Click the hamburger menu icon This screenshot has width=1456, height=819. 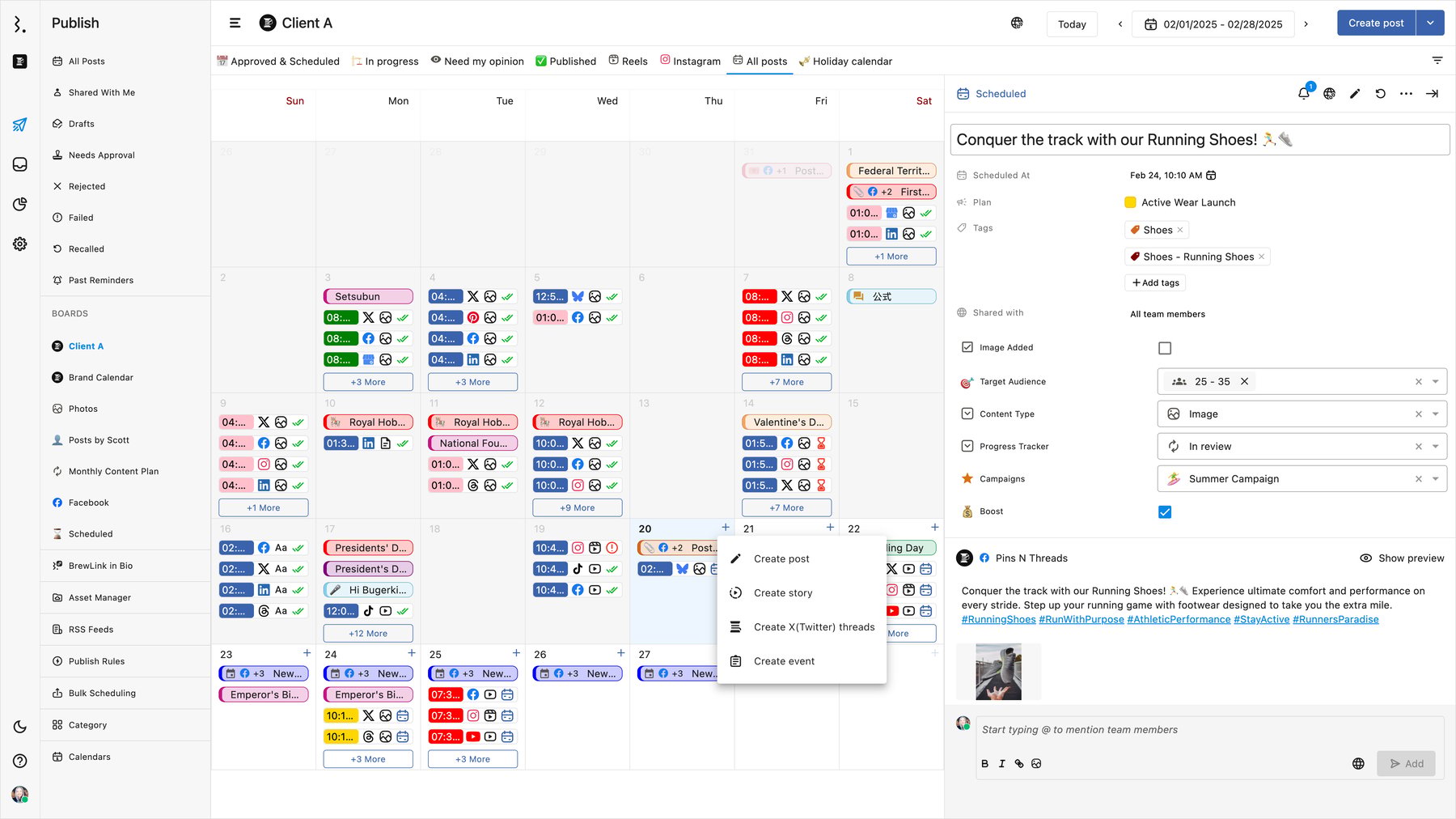(235, 23)
